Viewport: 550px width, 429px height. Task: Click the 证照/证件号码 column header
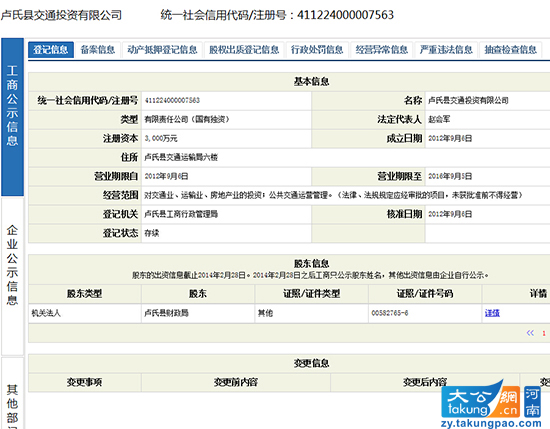[425, 294]
